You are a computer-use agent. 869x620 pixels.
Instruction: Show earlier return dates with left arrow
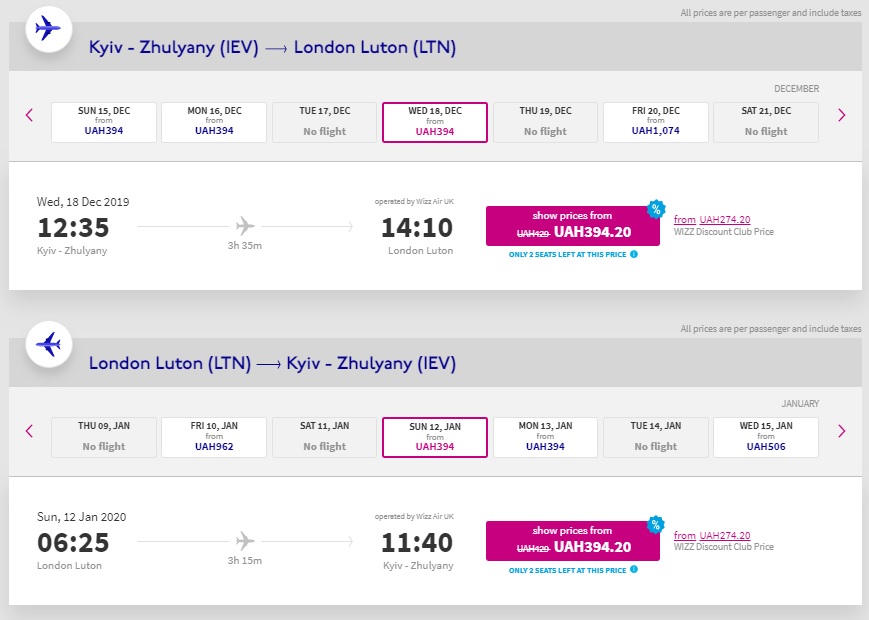pos(29,431)
